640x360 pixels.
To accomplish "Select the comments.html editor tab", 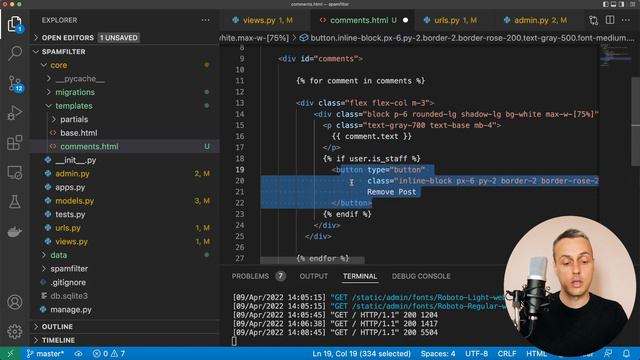I will (x=363, y=20).
